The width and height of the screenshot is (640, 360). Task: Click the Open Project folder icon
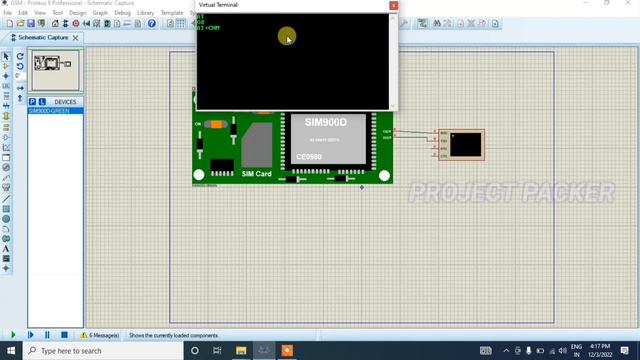20,24
